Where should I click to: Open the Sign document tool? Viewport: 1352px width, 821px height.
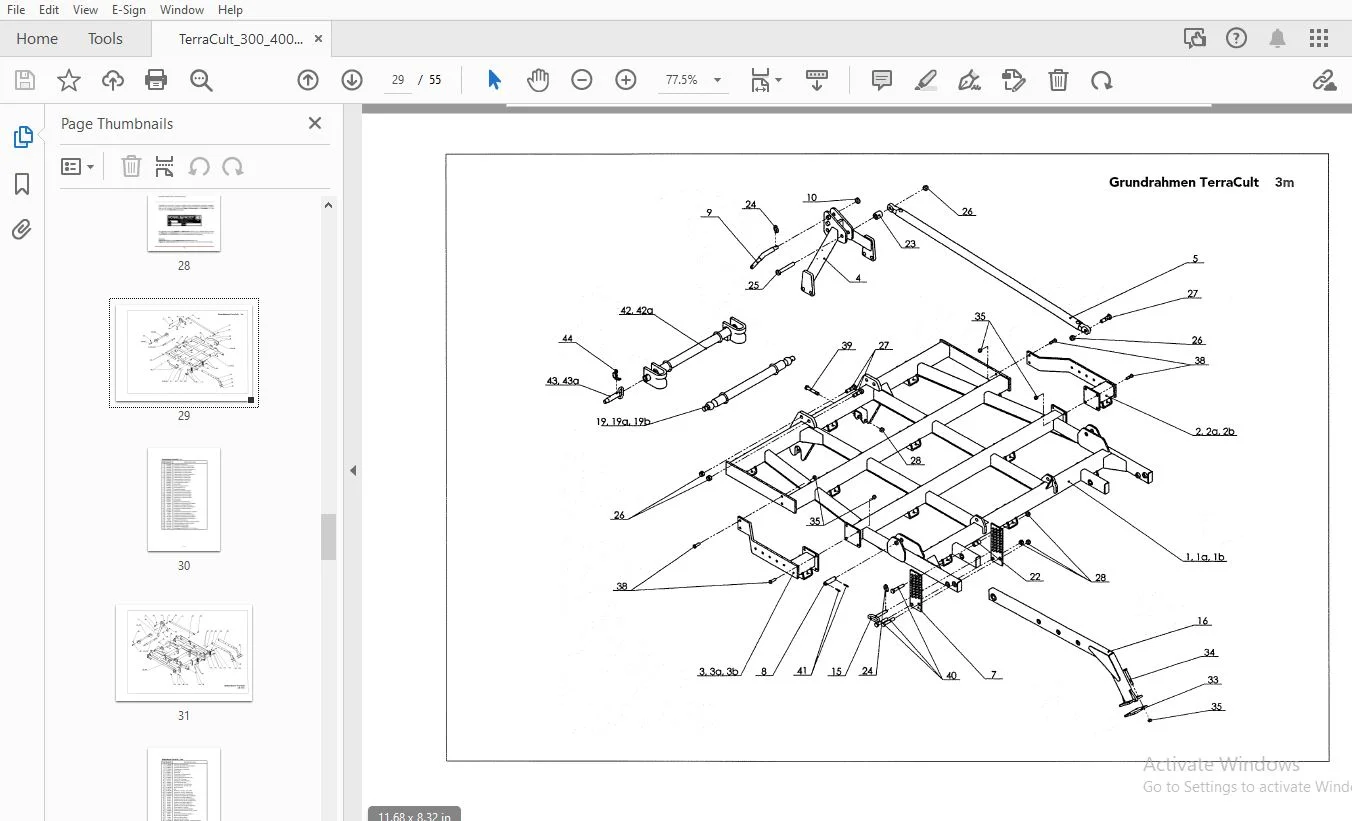click(x=969, y=81)
